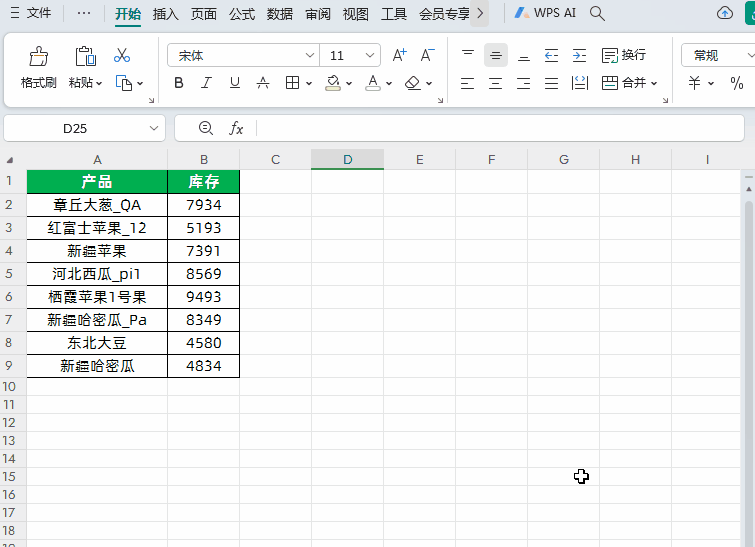Open the Name Box dropdown arrow
This screenshot has width=755, height=547.
click(x=154, y=128)
